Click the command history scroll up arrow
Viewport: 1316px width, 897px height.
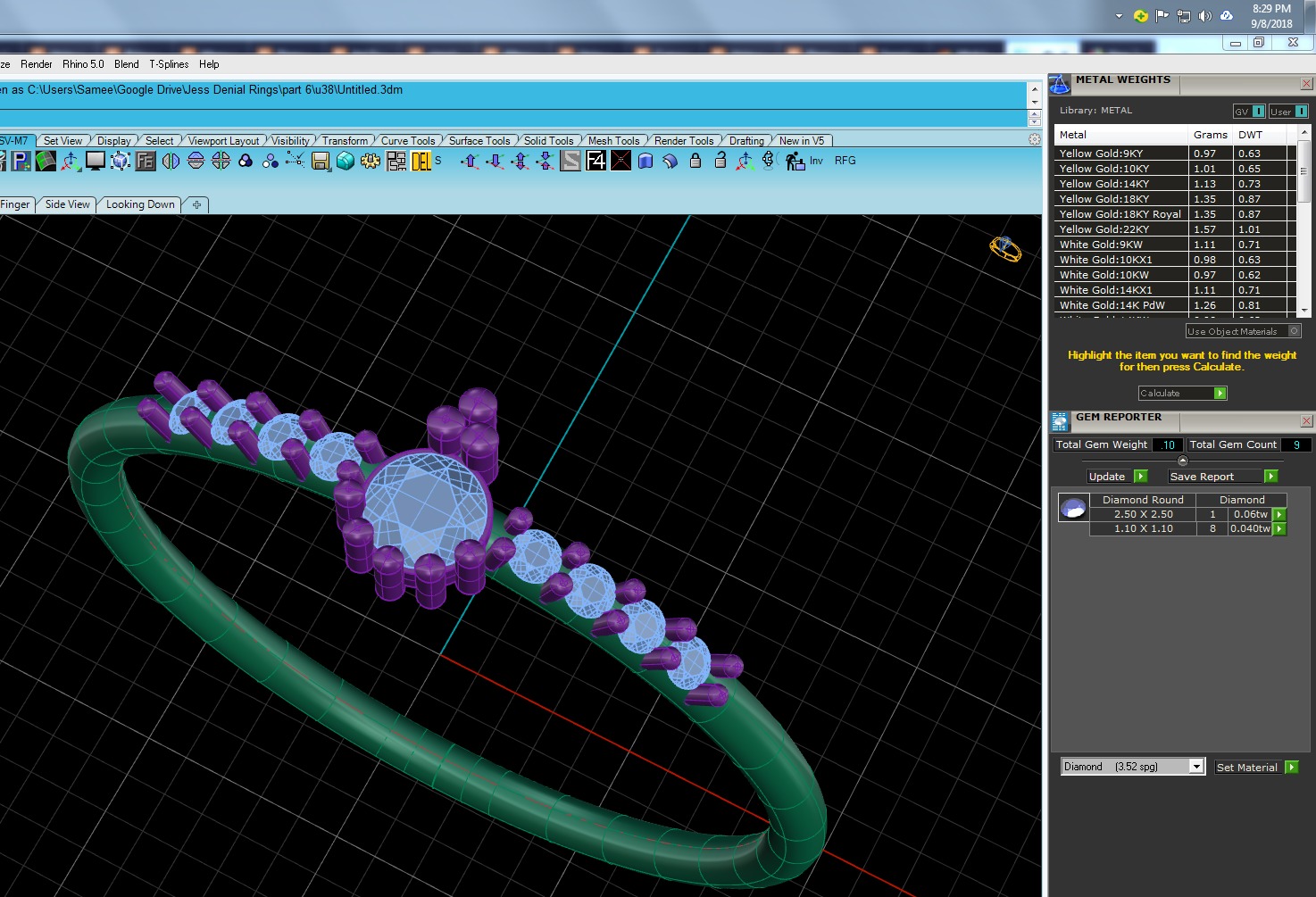pyautogui.click(x=1035, y=89)
